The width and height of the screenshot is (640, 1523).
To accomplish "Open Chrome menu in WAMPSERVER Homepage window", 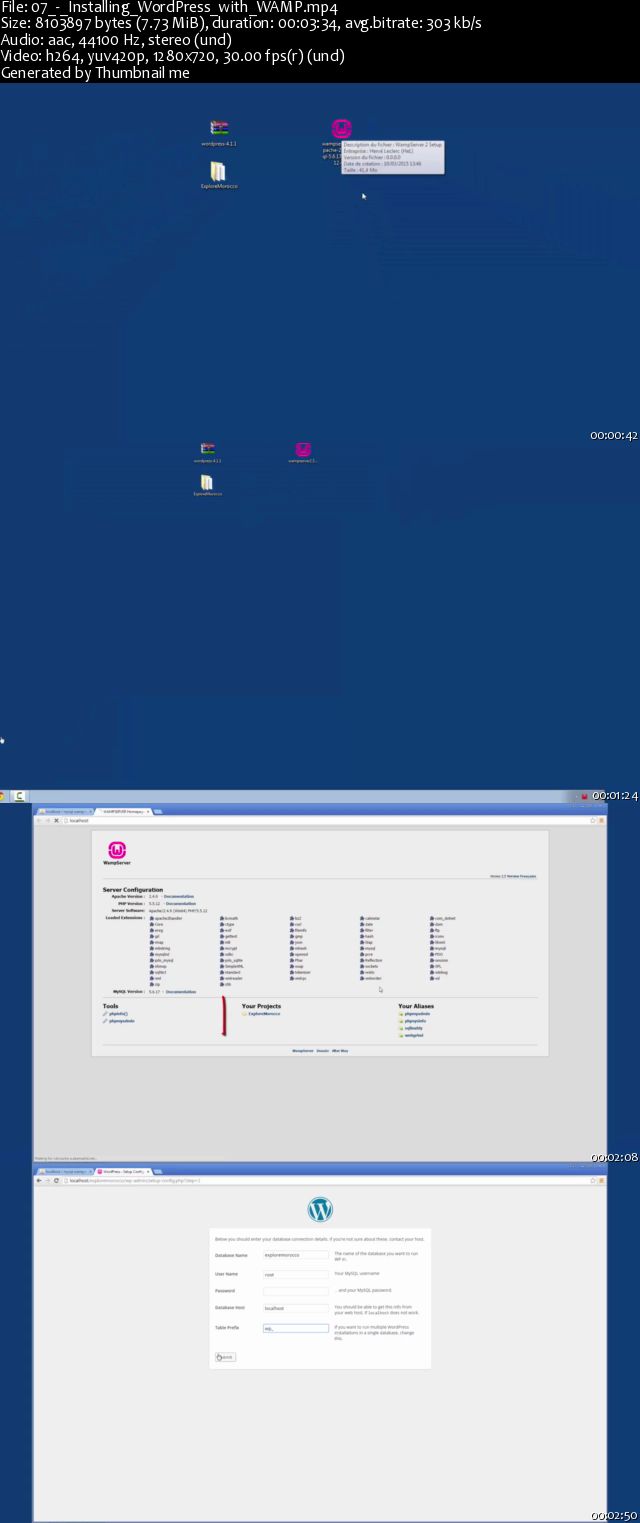I will coord(602,820).
